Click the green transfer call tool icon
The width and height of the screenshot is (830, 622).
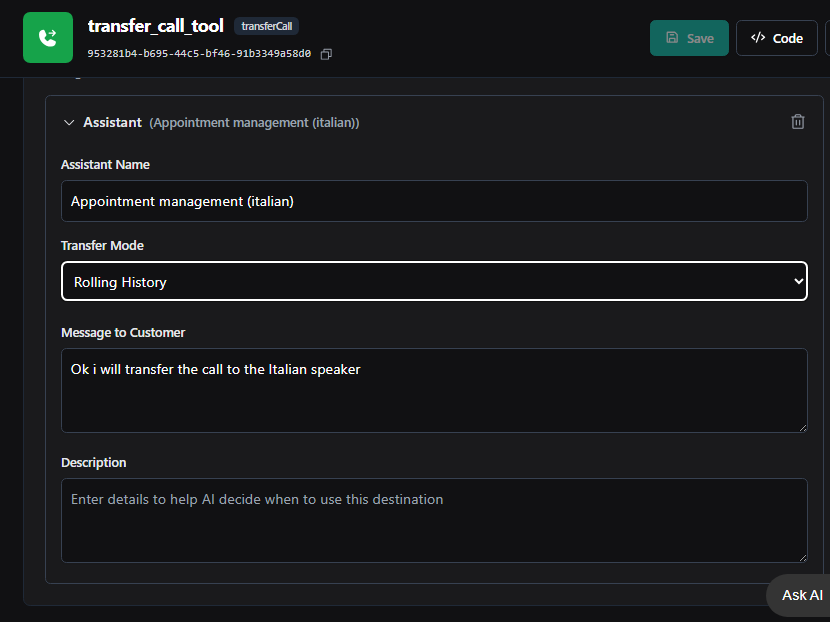pos(48,38)
